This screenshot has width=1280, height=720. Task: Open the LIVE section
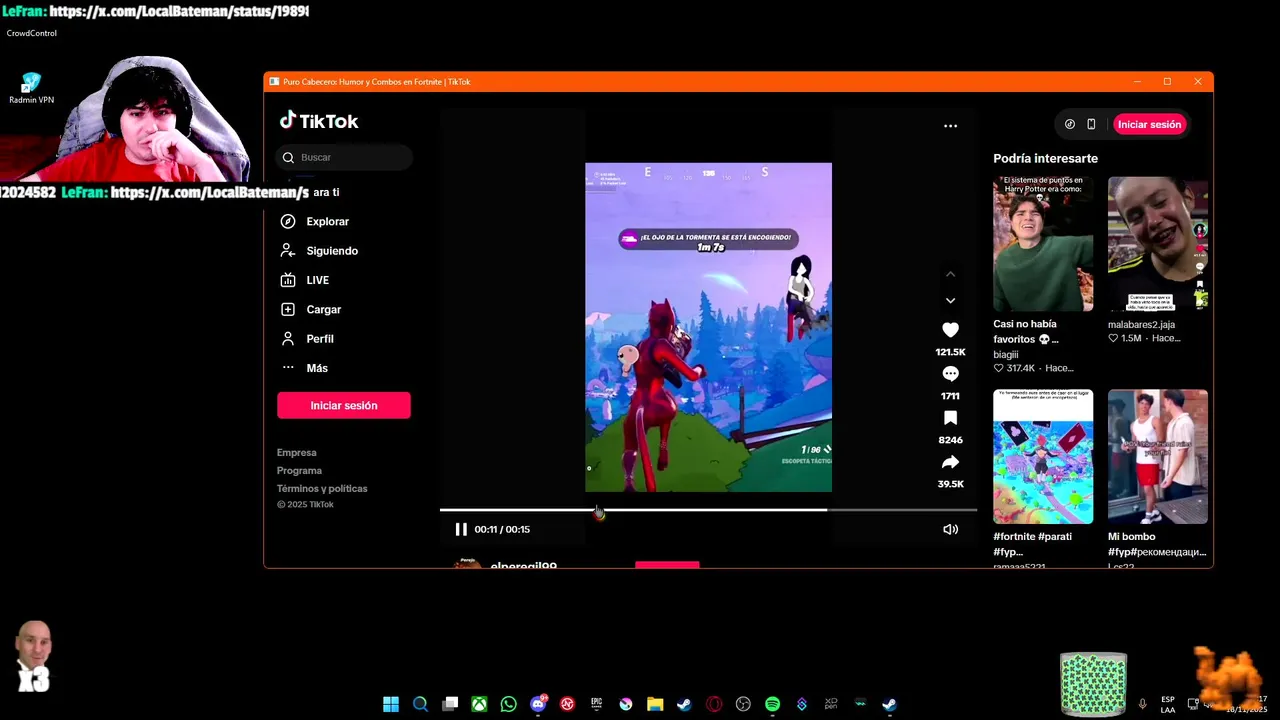point(305,280)
